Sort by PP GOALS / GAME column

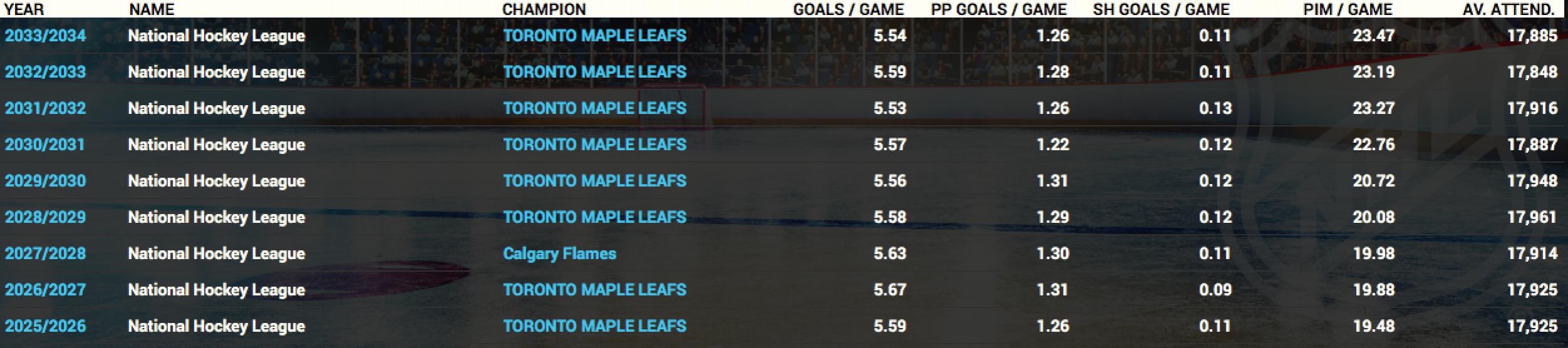click(999, 9)
